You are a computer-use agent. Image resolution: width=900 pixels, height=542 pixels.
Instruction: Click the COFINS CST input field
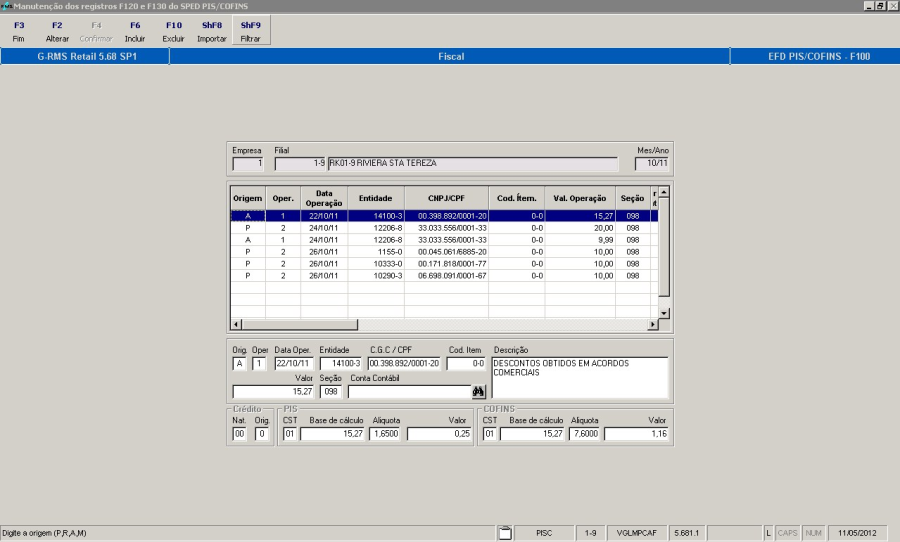(489, 434)
